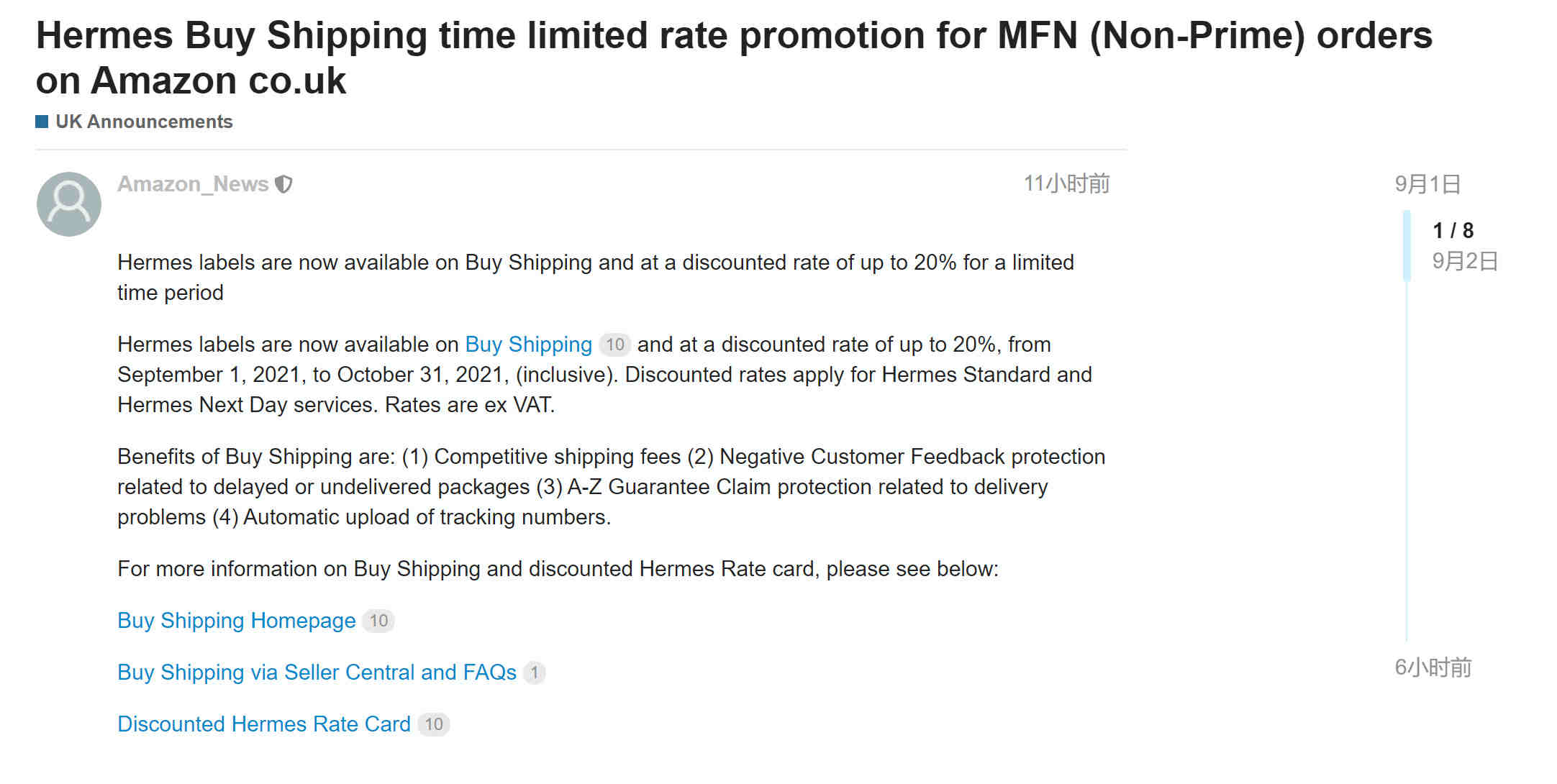Click the blue timeline scroller handle
Screen dimensions: 1557x784
click(x=1407, y=245)
